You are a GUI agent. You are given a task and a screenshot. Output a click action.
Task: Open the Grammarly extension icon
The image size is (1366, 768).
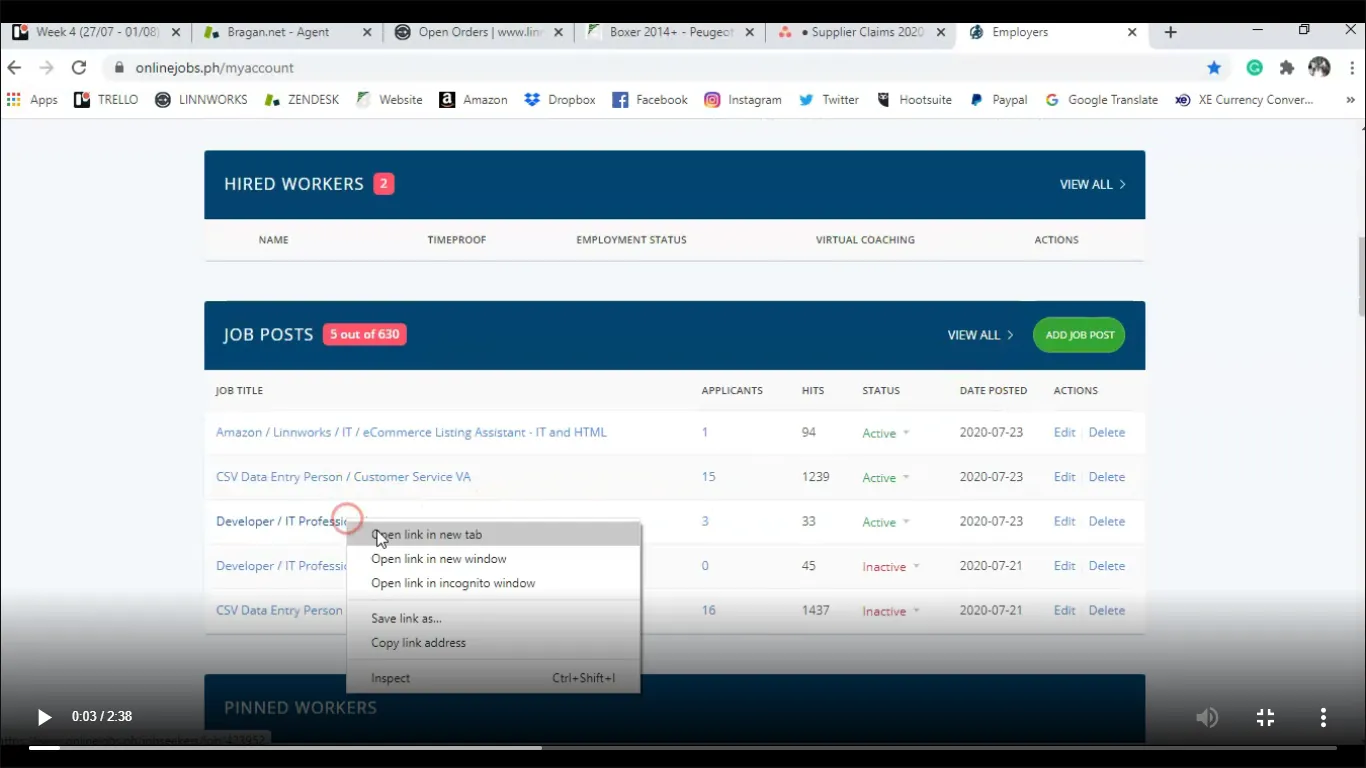pos(1254,68)
